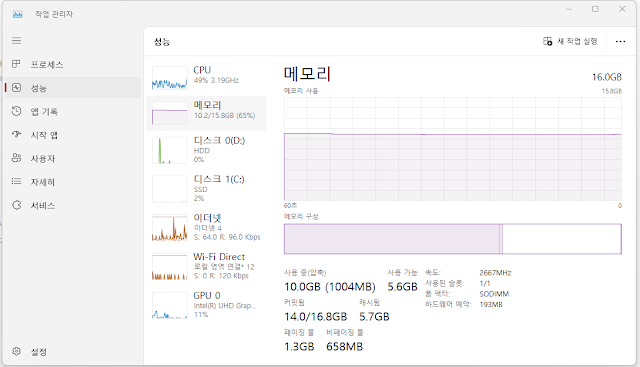This screenshot has width=640, height=367.
Task: Click the 프로세스 (Processes) sidebar icon
Action: (16, 64)
